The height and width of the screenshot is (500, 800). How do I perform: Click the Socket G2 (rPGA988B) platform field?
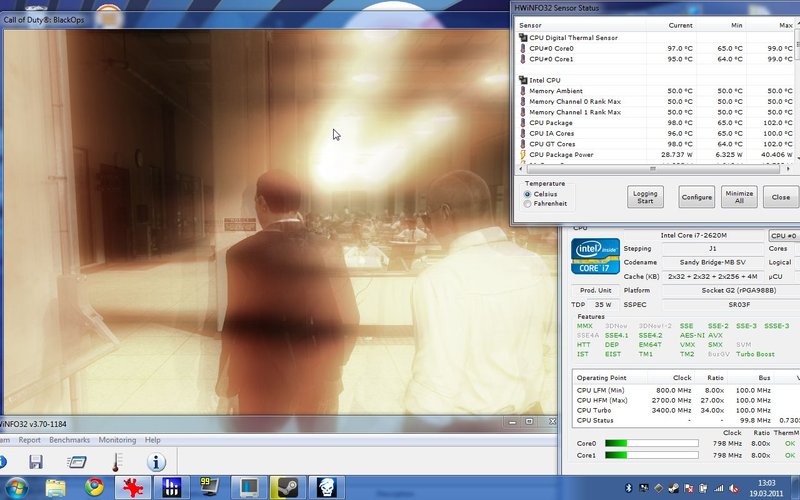click(x=731, y=290)
